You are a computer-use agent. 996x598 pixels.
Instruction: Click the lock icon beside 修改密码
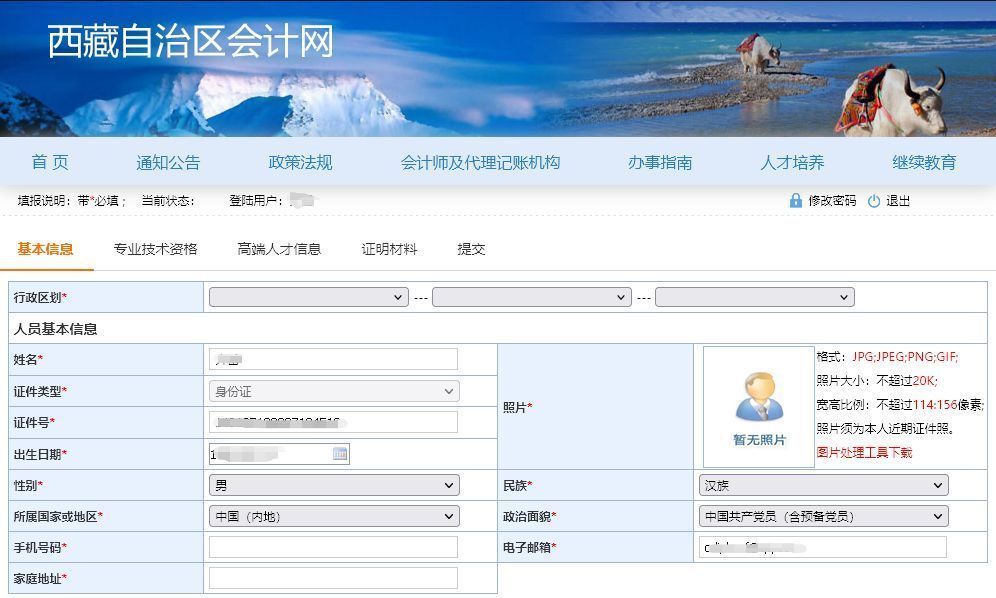tap(796, 201)
